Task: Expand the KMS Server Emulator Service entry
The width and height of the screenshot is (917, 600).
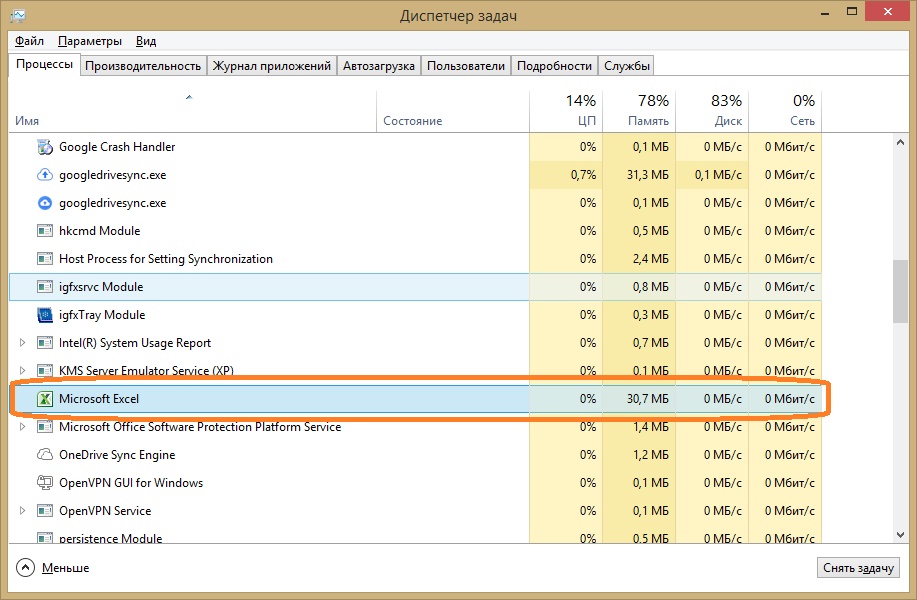Action: pyautogui.click(x=23, y=371)
